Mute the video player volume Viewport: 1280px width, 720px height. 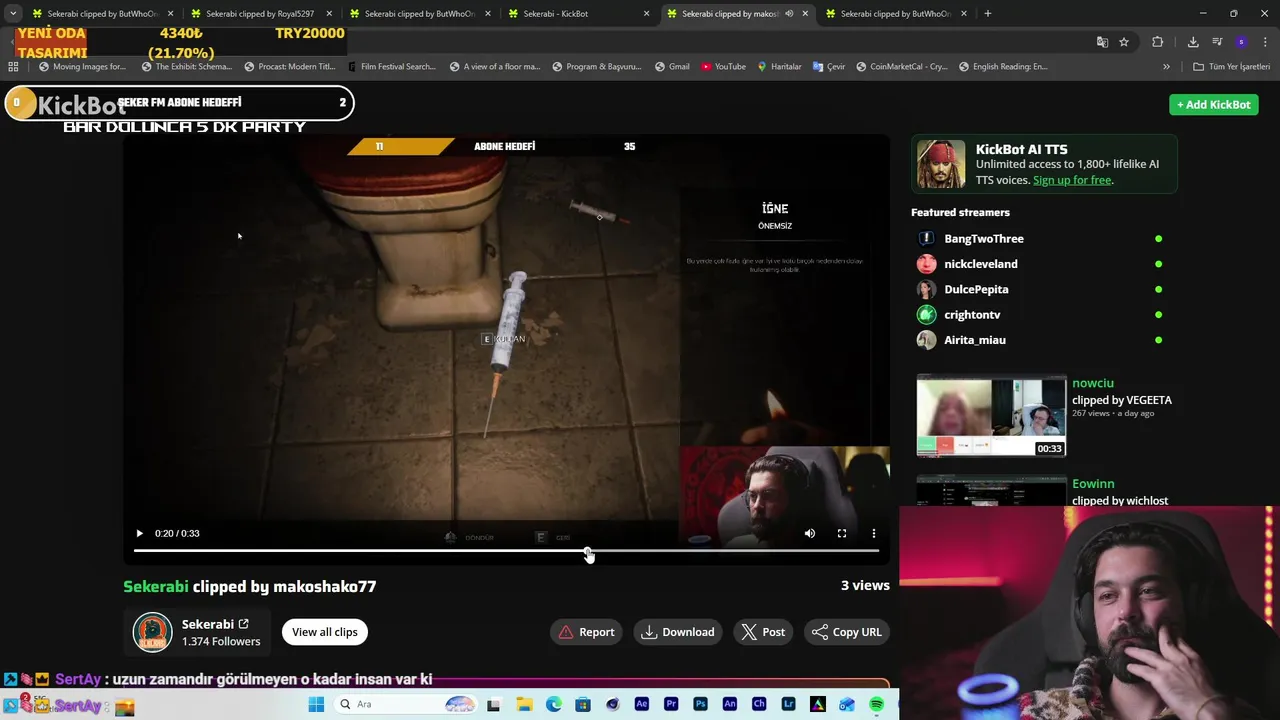pos(810,534)
